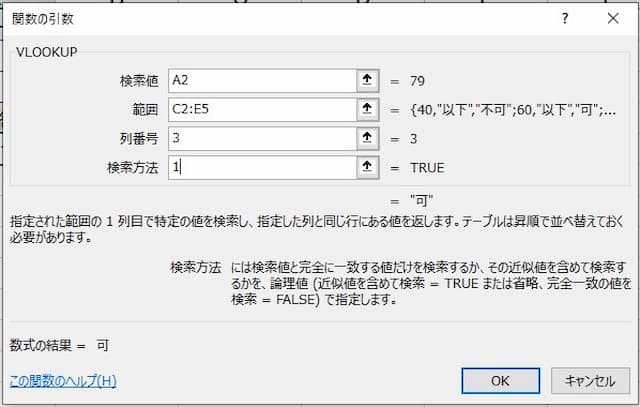Click the 検索方法 range selector arrow icon

pyautogui.click(x=368, y=167)
